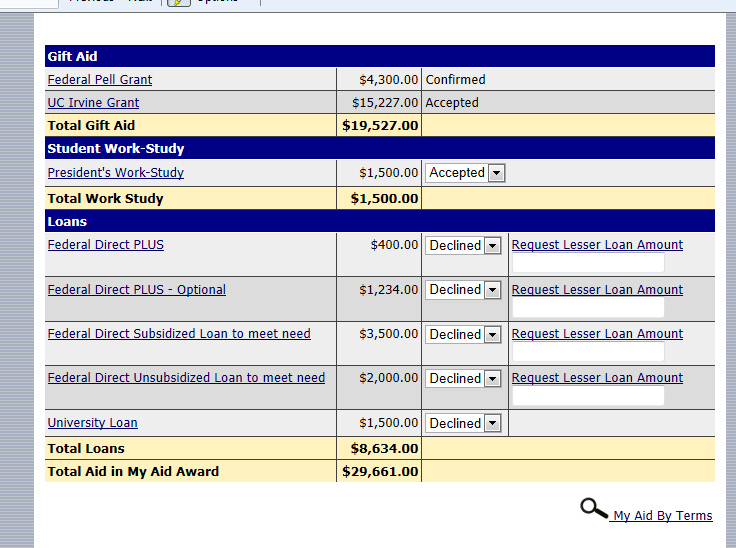This screenshot has height=548, width=736.
Task: Focus lesser amount field for Subsidized Loan
Action: click(588, 351)
